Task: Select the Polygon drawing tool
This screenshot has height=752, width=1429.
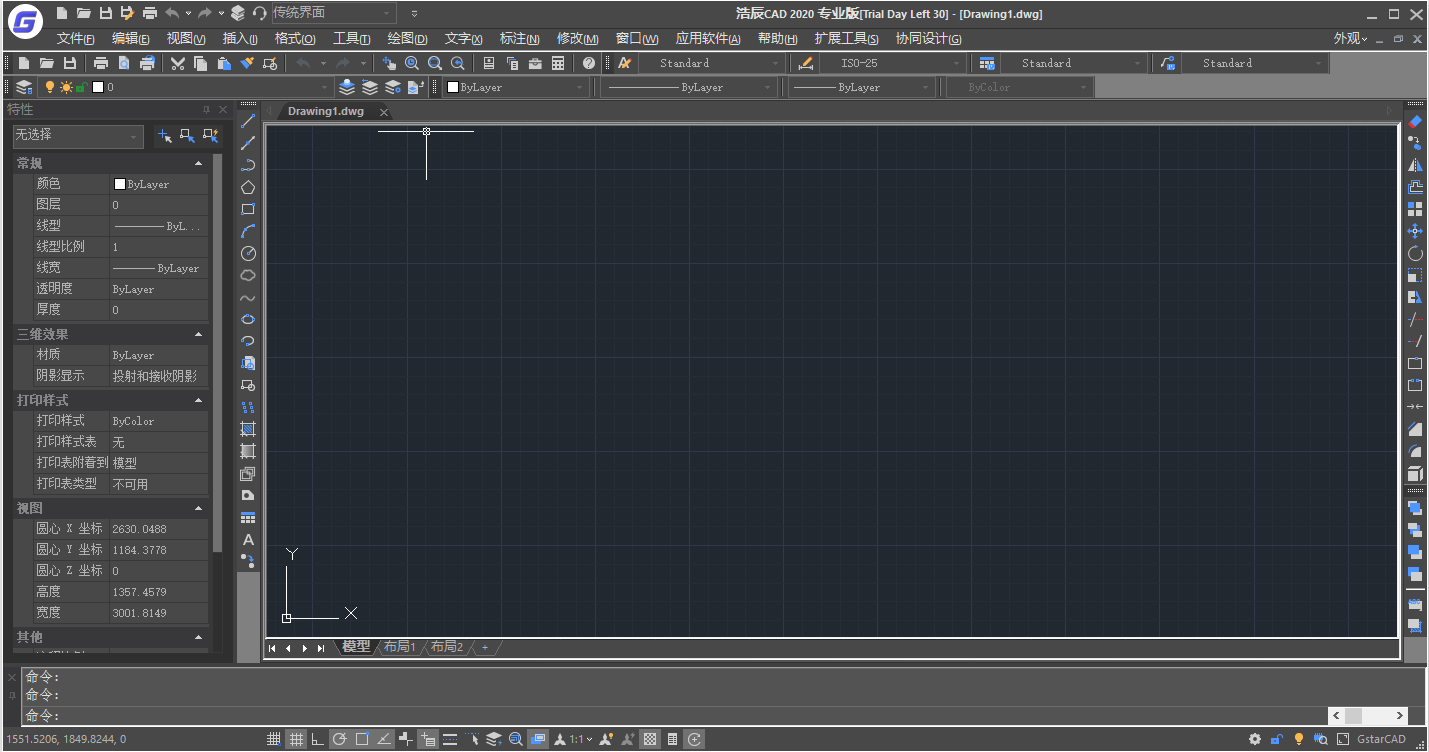Action: click(x=248, y=187)
